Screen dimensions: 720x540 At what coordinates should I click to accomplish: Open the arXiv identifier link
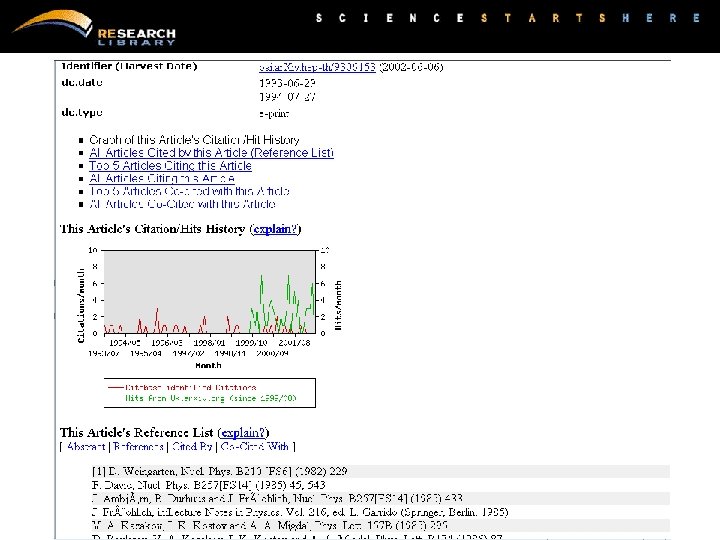tap(317, 67)
